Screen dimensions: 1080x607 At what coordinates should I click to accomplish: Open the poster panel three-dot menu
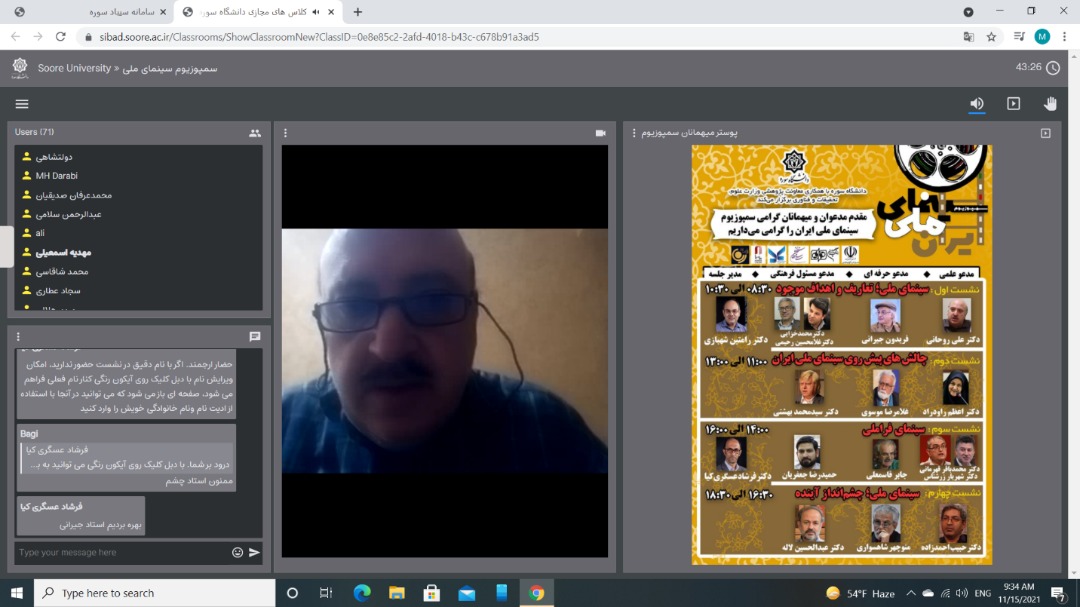pos(634,133)
